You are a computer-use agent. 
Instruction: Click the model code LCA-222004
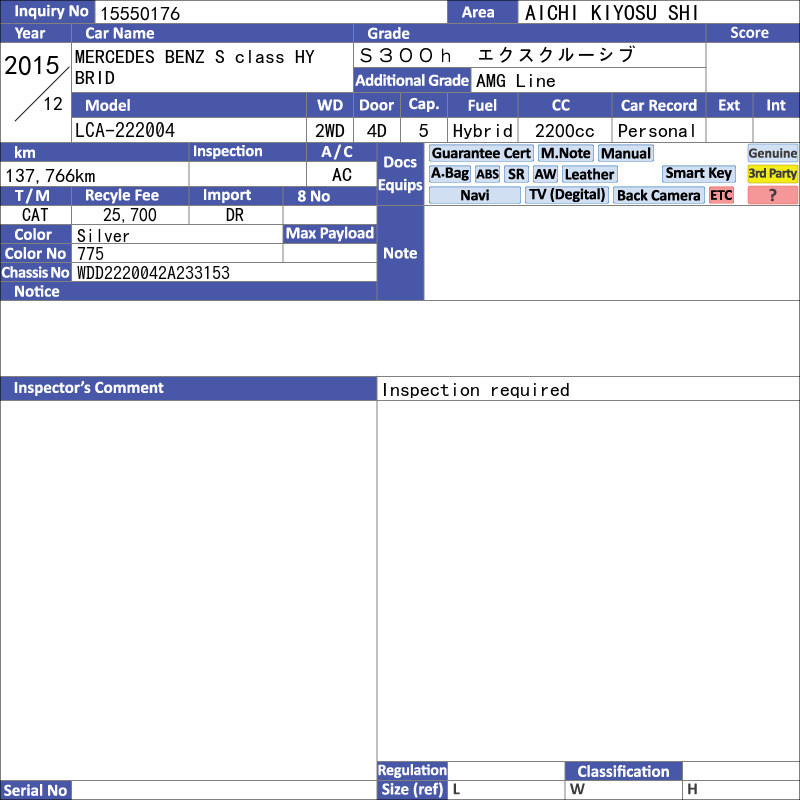coord(124,130)
